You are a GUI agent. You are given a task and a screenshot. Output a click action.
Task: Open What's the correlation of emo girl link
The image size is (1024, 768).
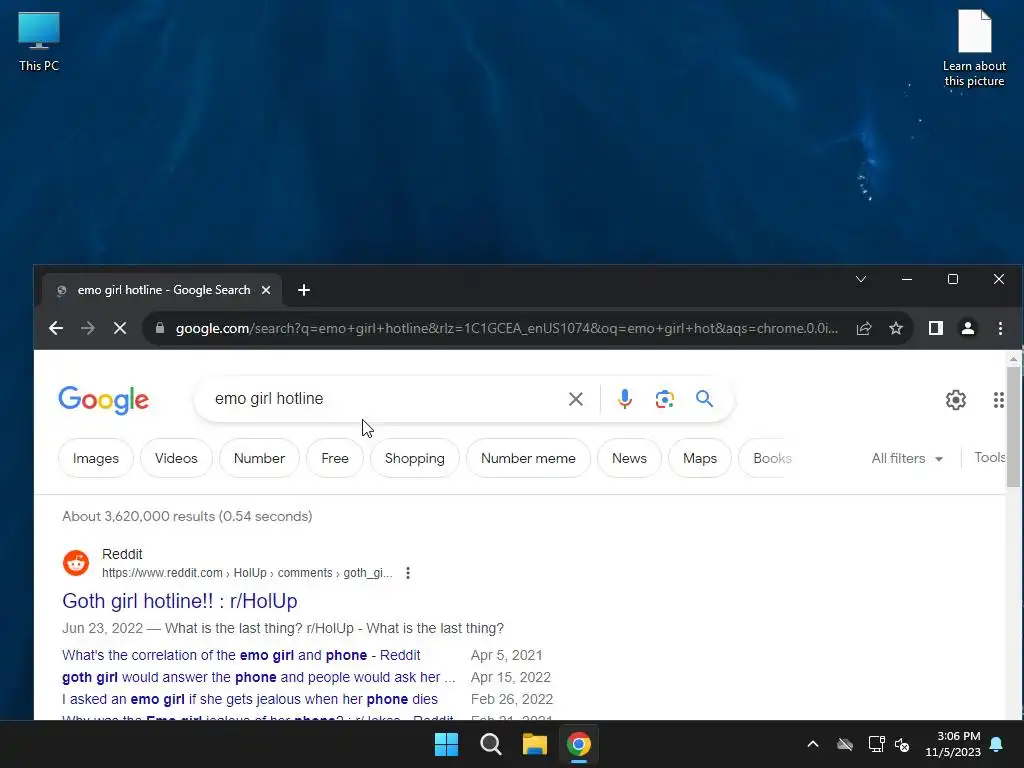coord(241,655)
